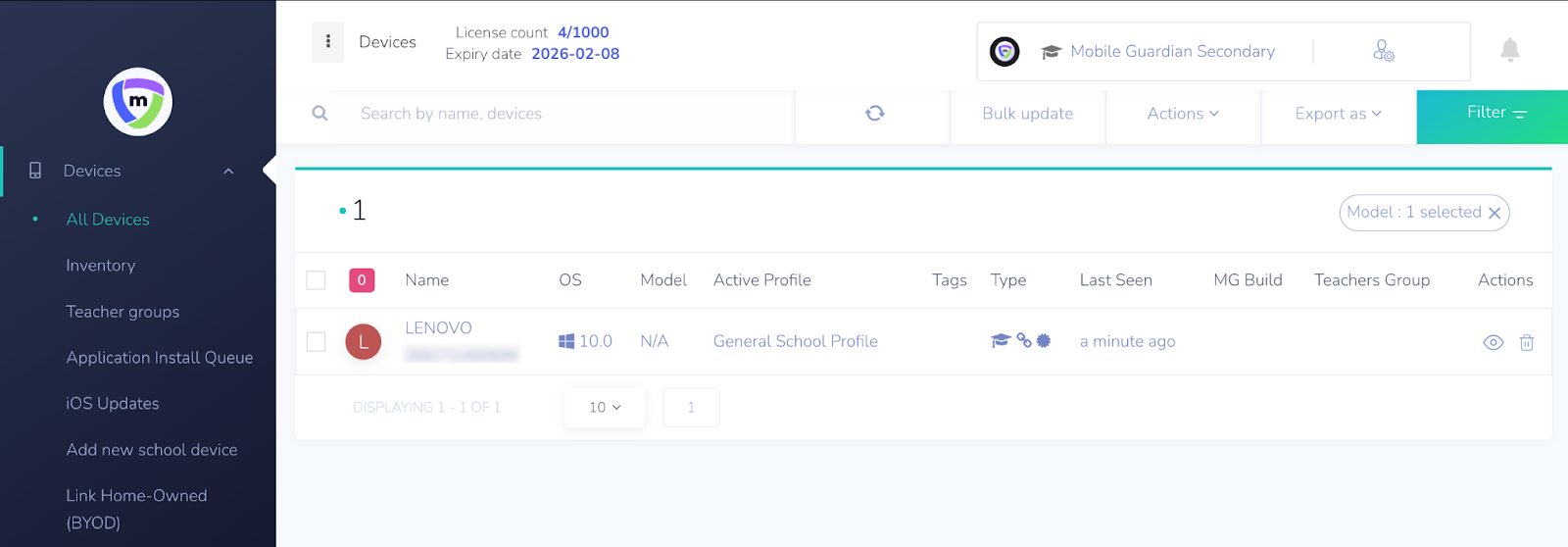1568x547 pixels.
Task: Go to Teacher groups in sidebar
Action: (x=122, y=312)
